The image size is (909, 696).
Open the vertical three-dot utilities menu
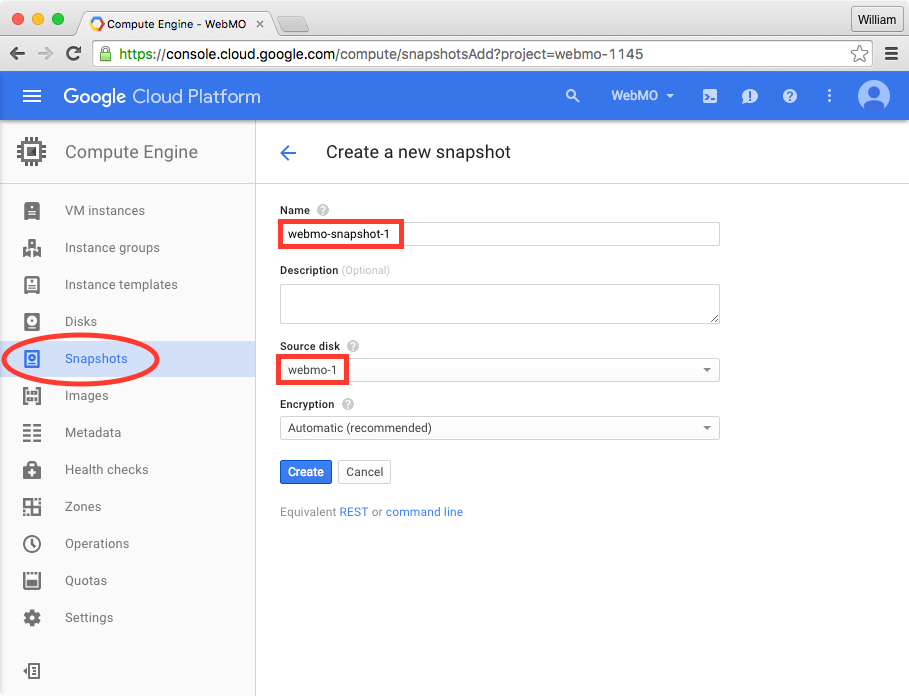[x=830, y=96]
